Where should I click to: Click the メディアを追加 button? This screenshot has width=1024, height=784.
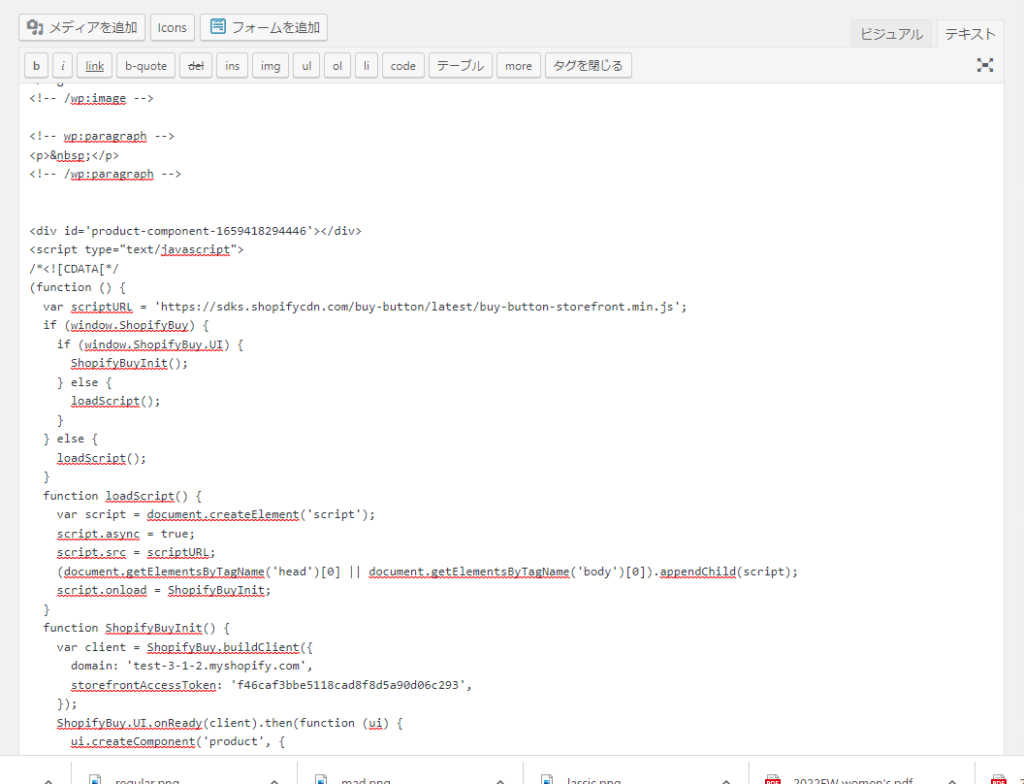(x=82, y=27)
